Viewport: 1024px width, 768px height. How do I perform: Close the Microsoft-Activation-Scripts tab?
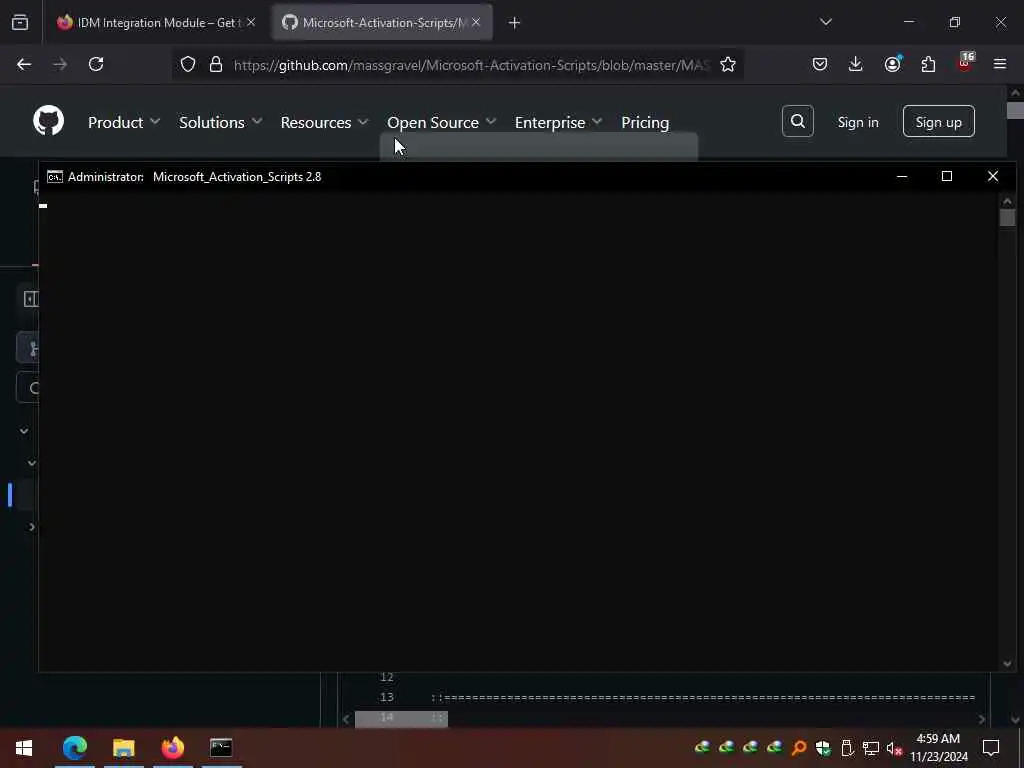click(x=476, y=22)
